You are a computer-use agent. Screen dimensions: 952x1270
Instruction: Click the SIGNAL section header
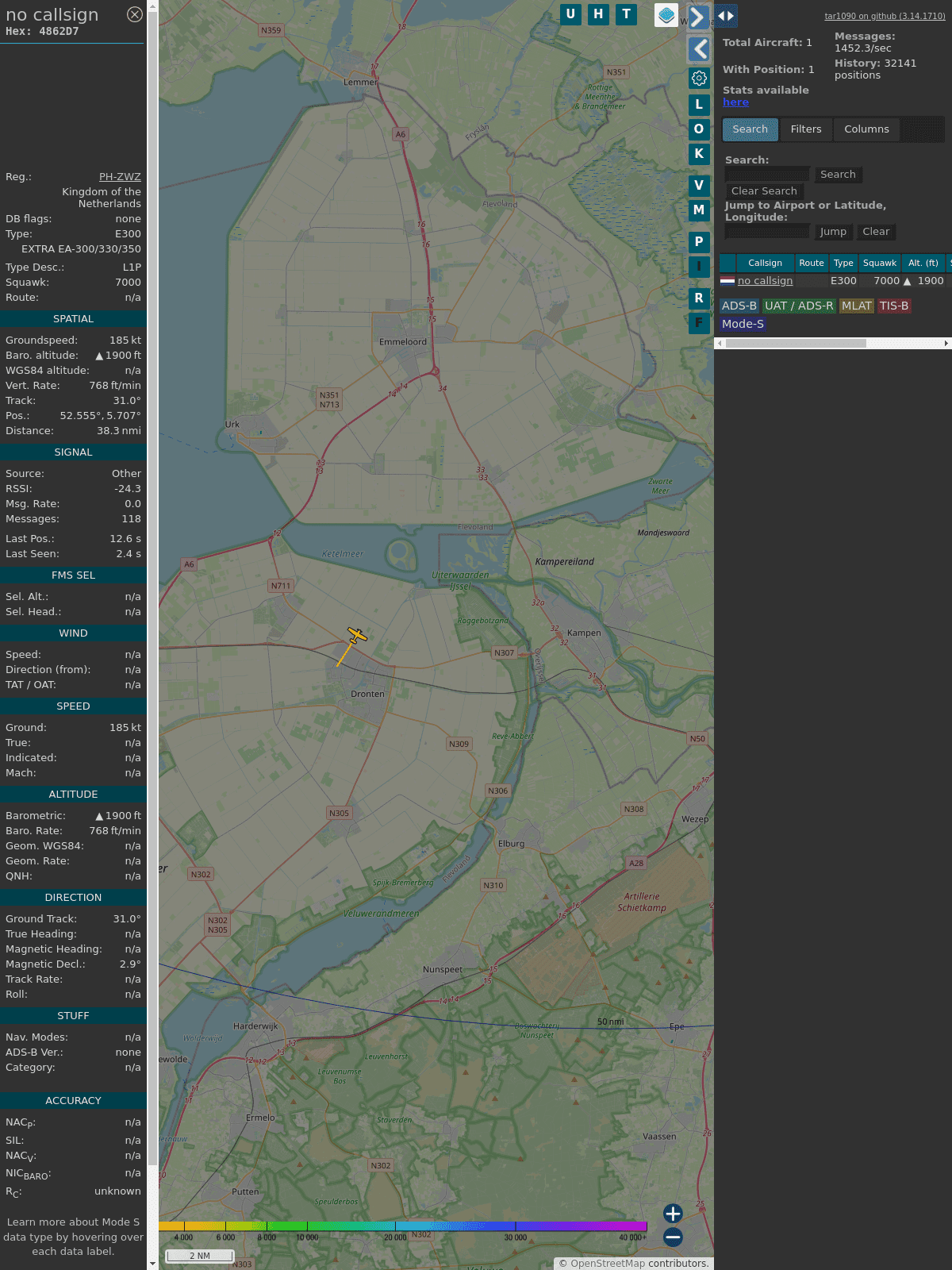coord(73,452)
